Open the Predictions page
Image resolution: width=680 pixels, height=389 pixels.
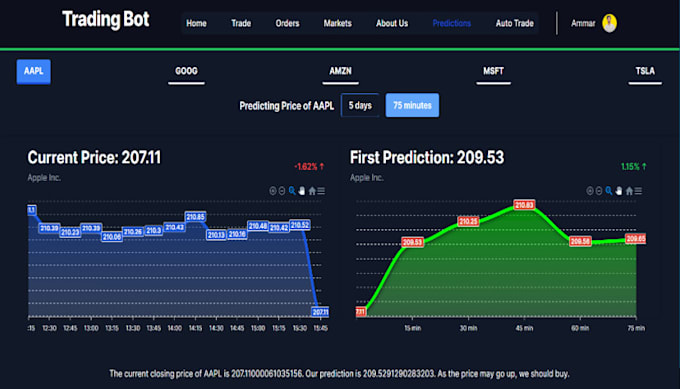click(451, 23)
